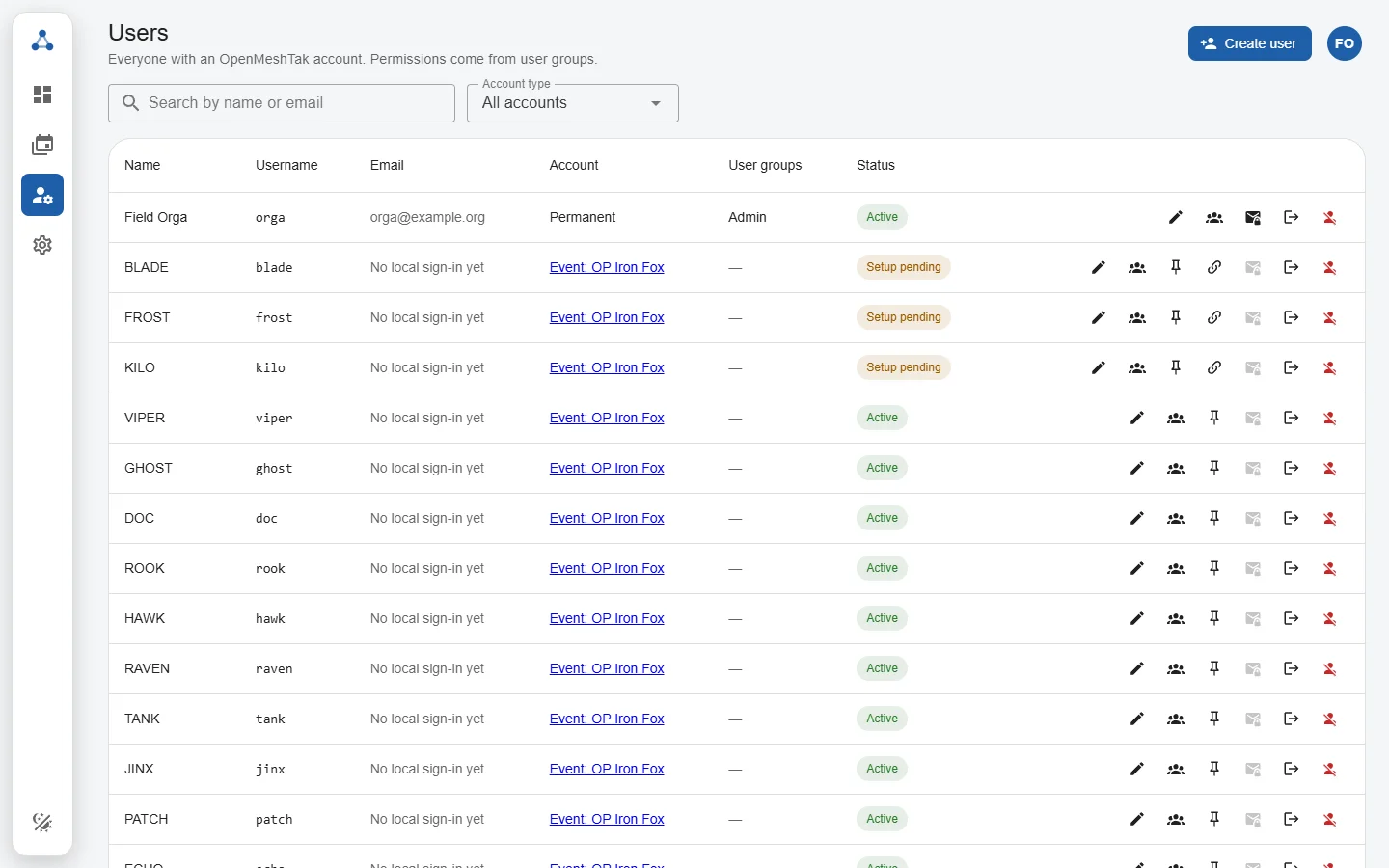Open the users management sidebar icon
1389x868 pixels.
[42, 195]
